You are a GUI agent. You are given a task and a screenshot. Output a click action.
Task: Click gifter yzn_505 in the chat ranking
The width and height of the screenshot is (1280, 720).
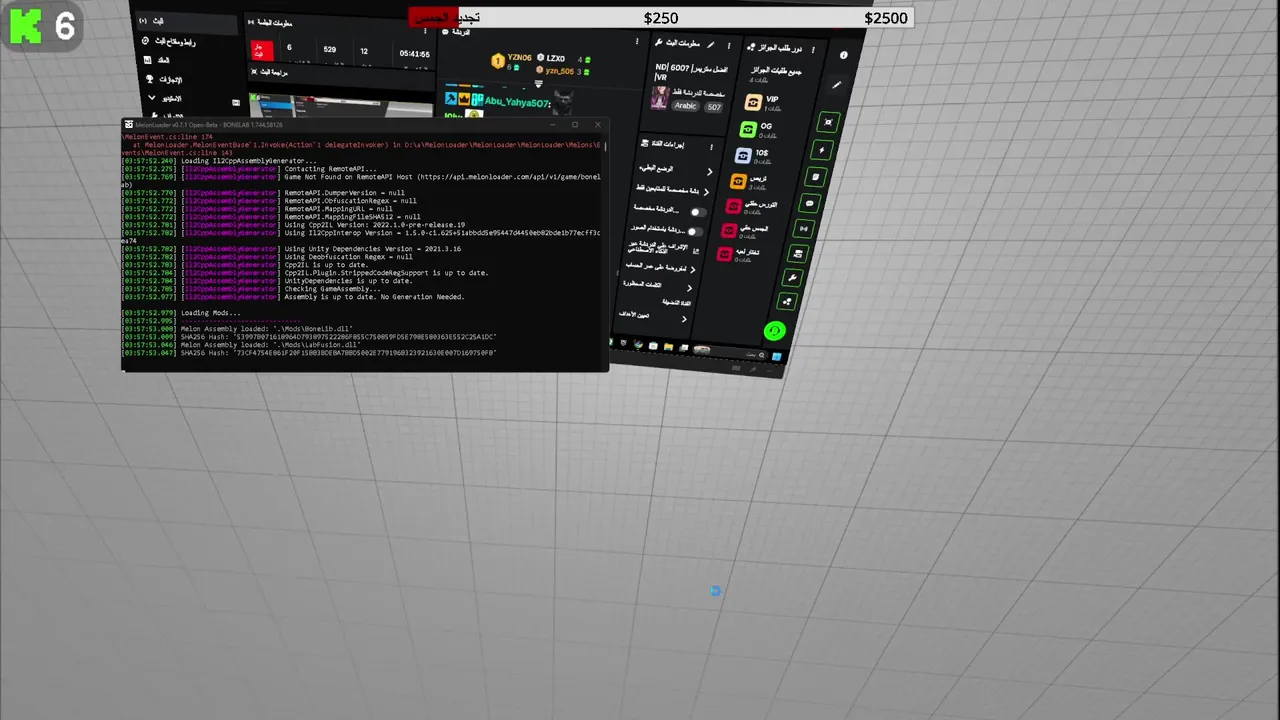(x=560, y=71)
